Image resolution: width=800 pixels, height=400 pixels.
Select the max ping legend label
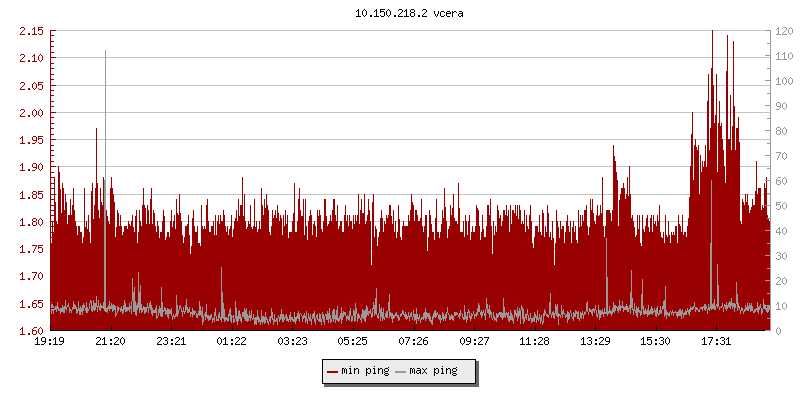(433, 371)
